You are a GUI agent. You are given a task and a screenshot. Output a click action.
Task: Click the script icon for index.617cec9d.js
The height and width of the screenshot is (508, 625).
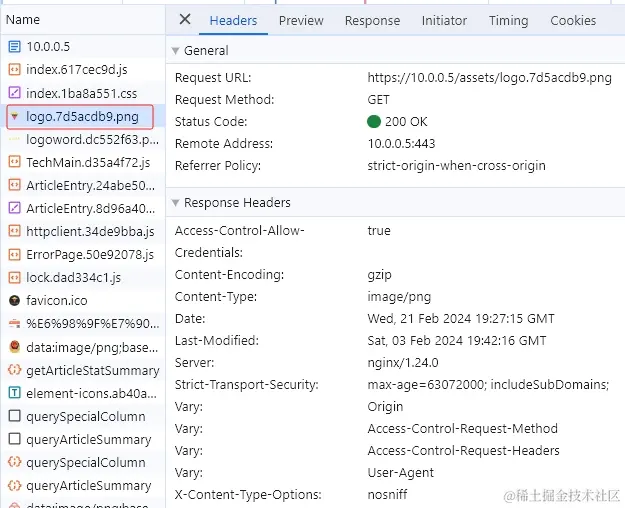tap(14, 69)
